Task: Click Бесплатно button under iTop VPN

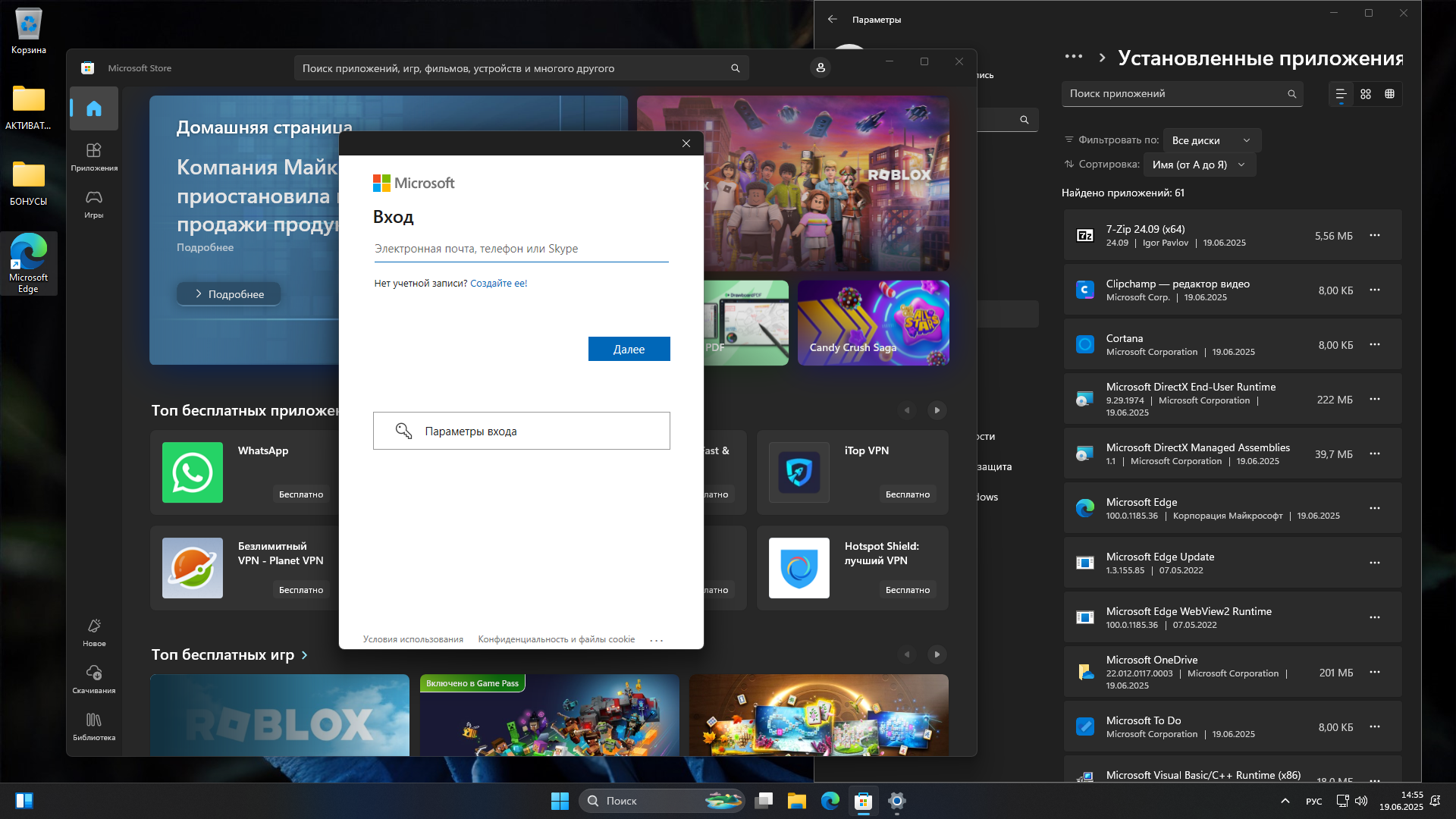Action: (x=908, y=494)
